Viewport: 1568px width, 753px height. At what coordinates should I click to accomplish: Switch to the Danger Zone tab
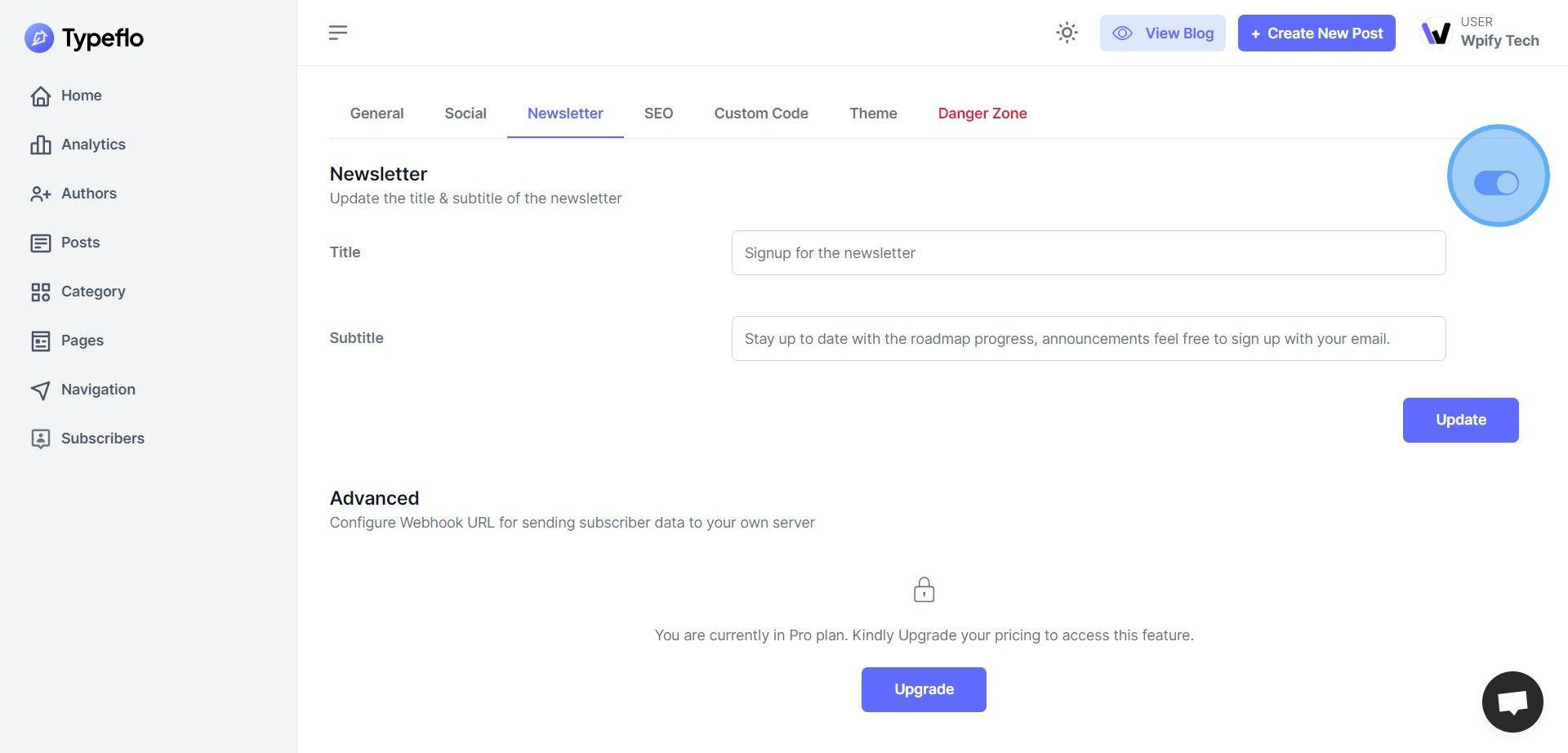(982, 114)
